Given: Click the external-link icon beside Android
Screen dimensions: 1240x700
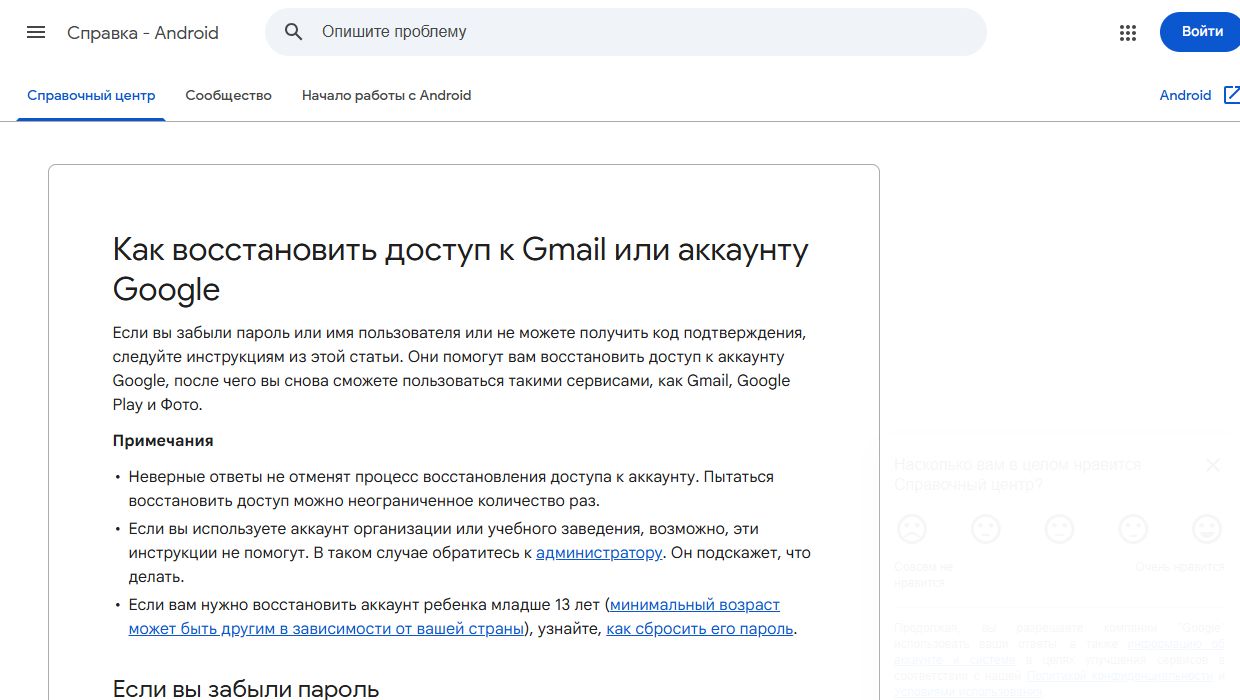Looking at the screenshot, I should click(1231, 95).
